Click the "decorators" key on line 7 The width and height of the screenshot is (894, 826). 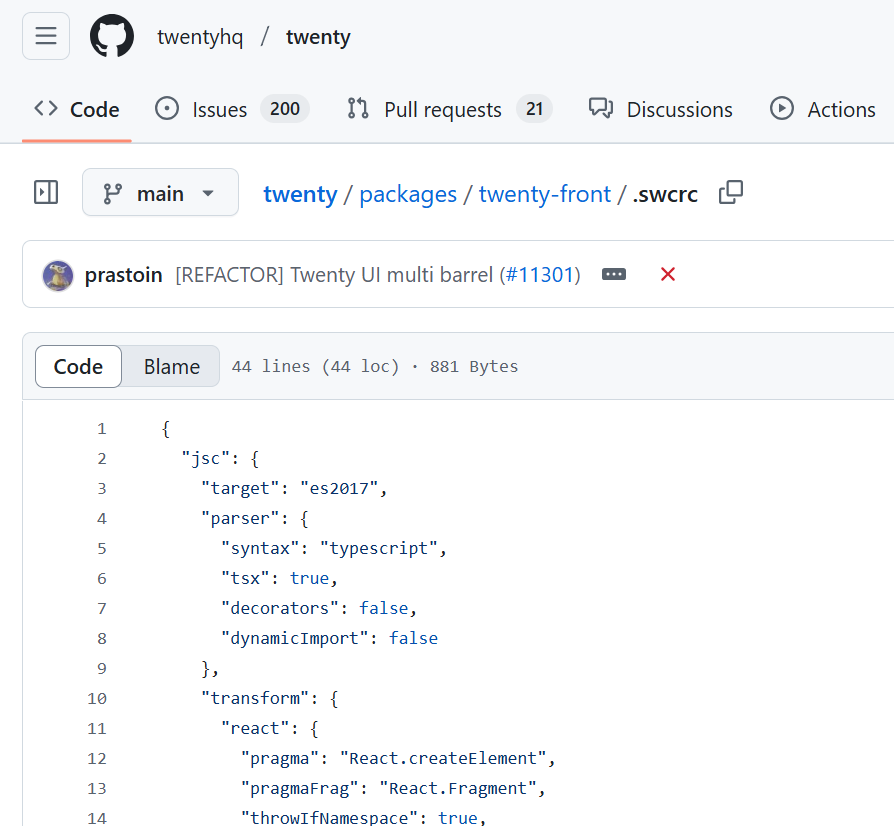click(280, 608)
